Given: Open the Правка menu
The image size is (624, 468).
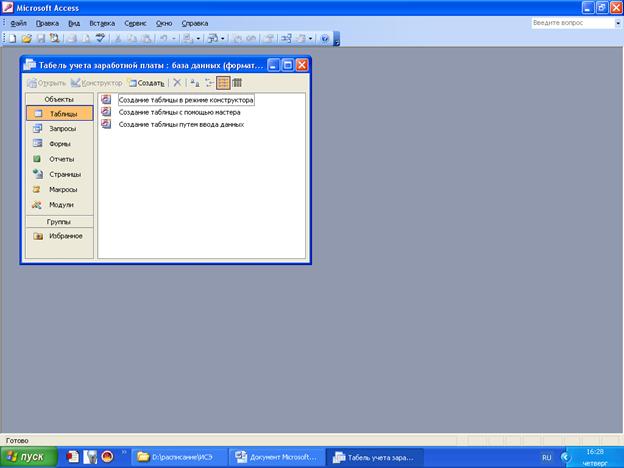Looking at the screenshot, I should (47, 23).
